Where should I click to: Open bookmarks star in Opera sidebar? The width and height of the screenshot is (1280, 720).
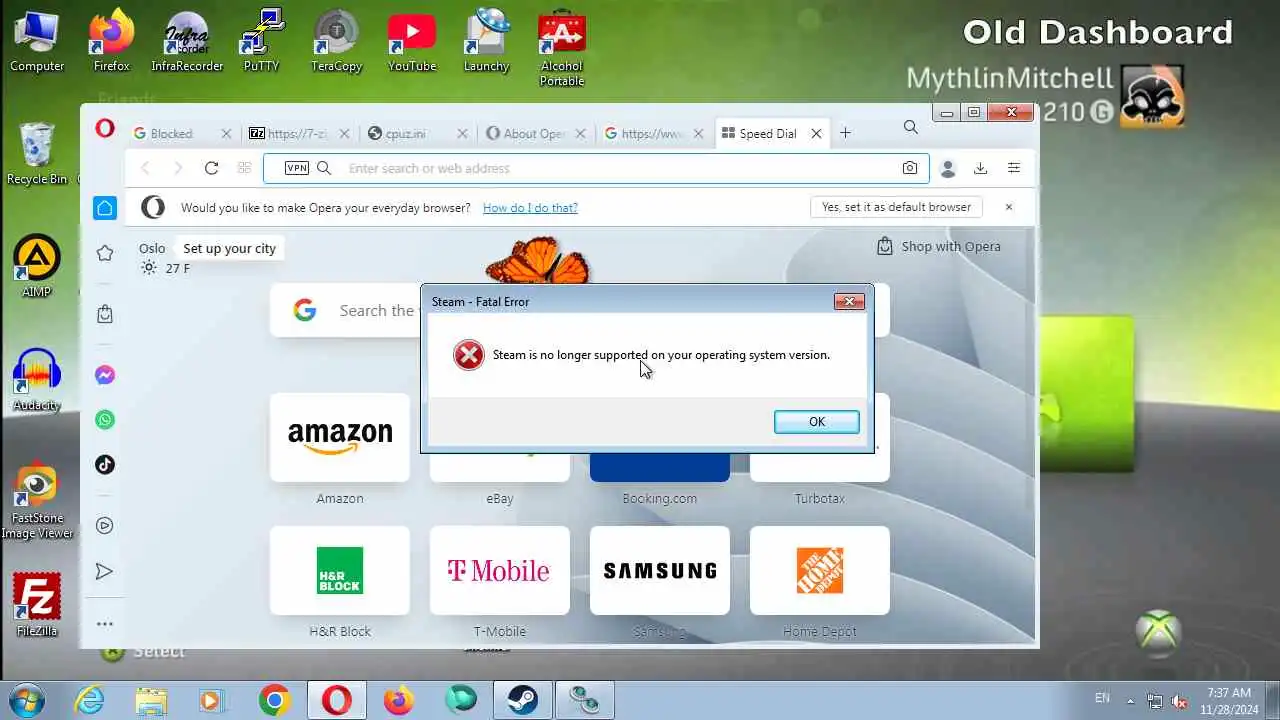[x=105, y=253]
